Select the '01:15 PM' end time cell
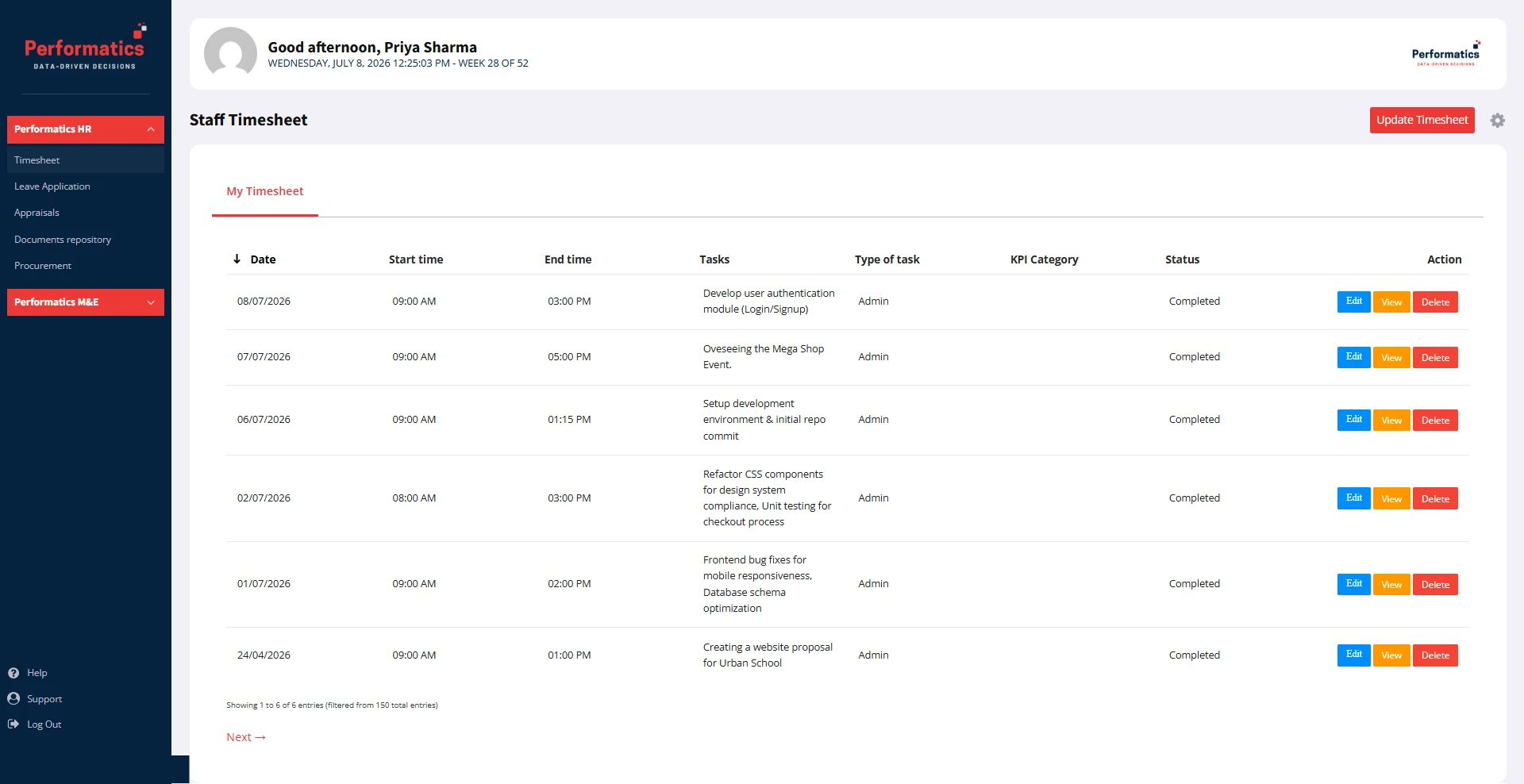 [569, 420]
